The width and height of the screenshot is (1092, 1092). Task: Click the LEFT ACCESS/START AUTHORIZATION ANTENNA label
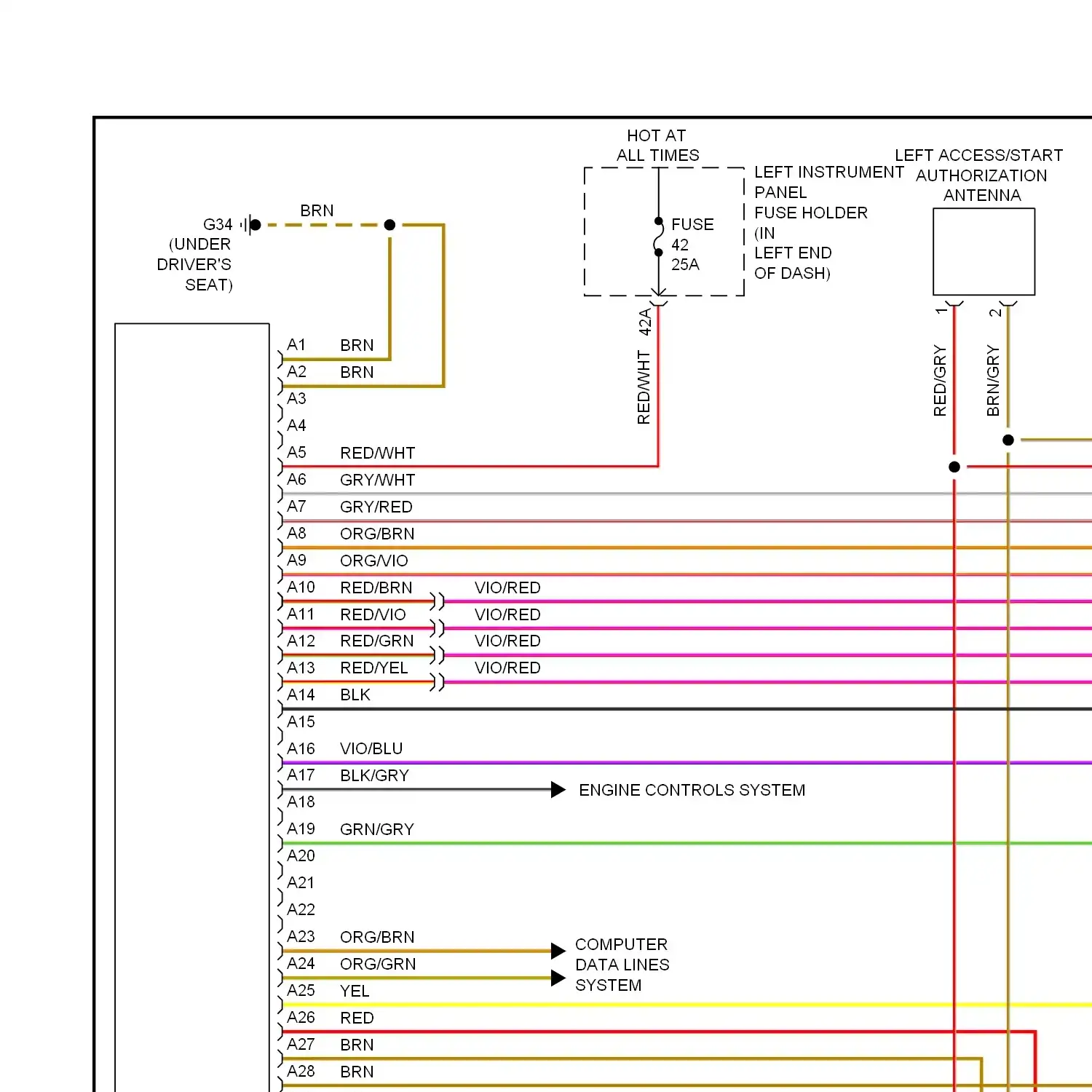tap(980, 175)
